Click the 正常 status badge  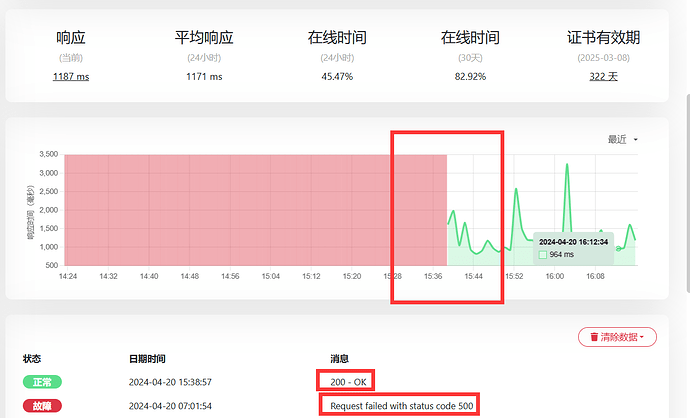42,382
